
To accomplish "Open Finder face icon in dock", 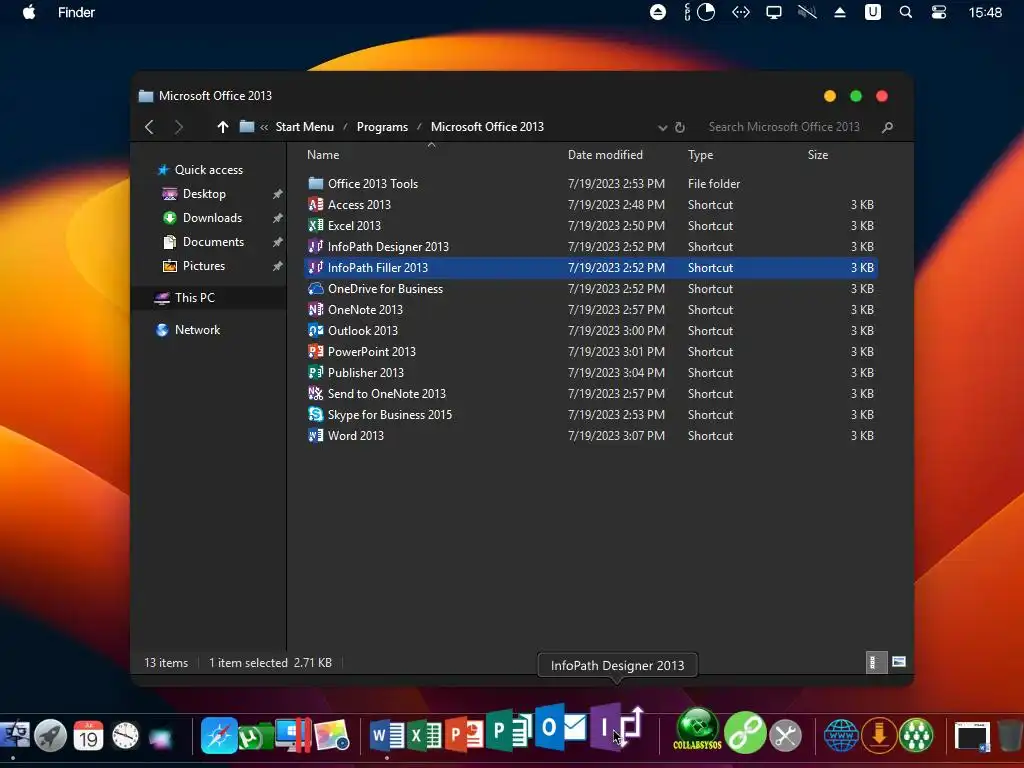I will pyautogui.click(x=14, y=735).
